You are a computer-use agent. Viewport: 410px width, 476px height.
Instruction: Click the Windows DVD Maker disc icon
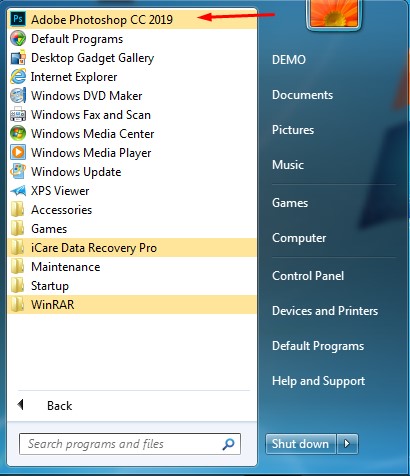click(x=18, y=96)
